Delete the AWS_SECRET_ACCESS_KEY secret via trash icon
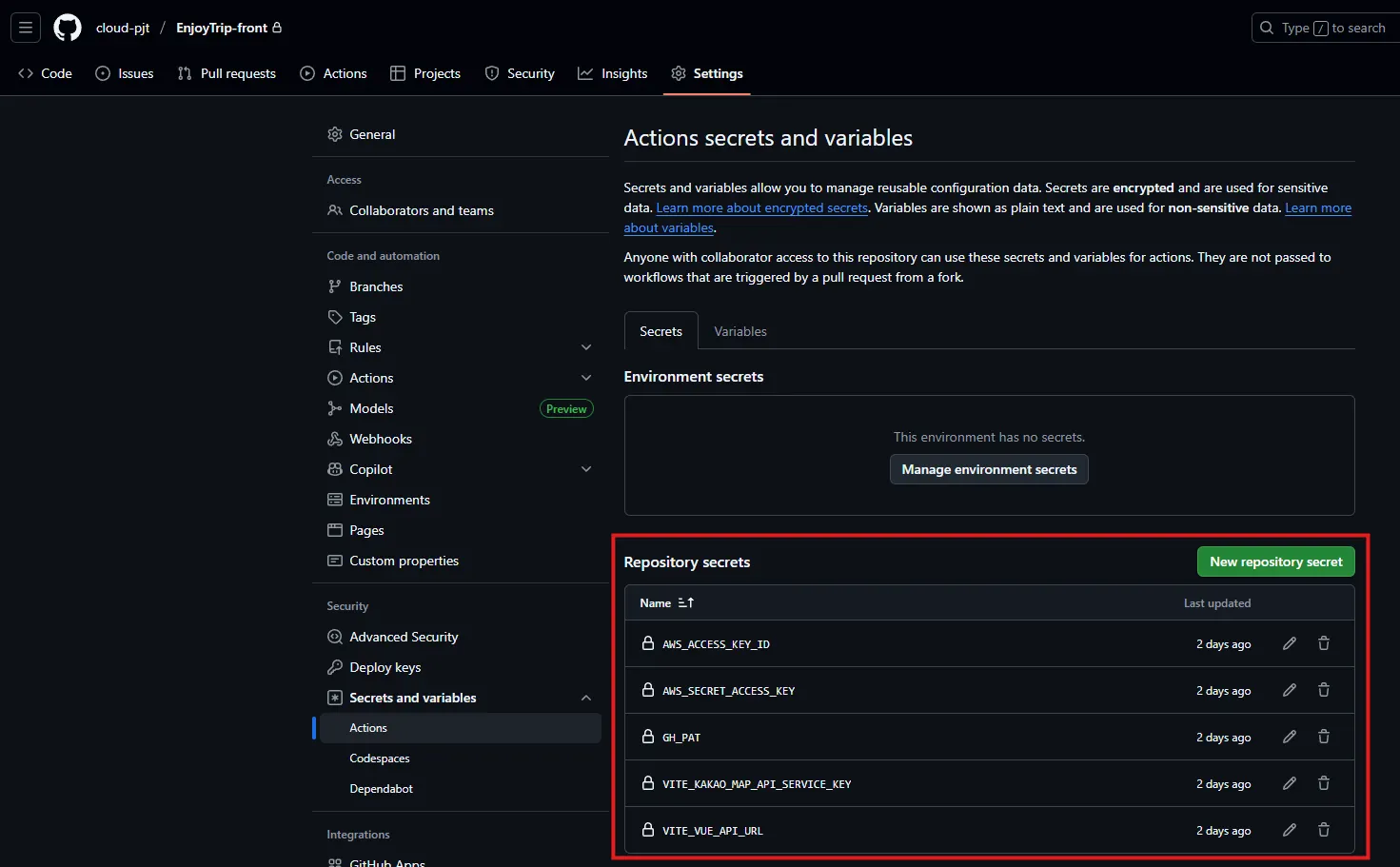Viewport: 1400px width, 867px height. [x=1324, y=690]
